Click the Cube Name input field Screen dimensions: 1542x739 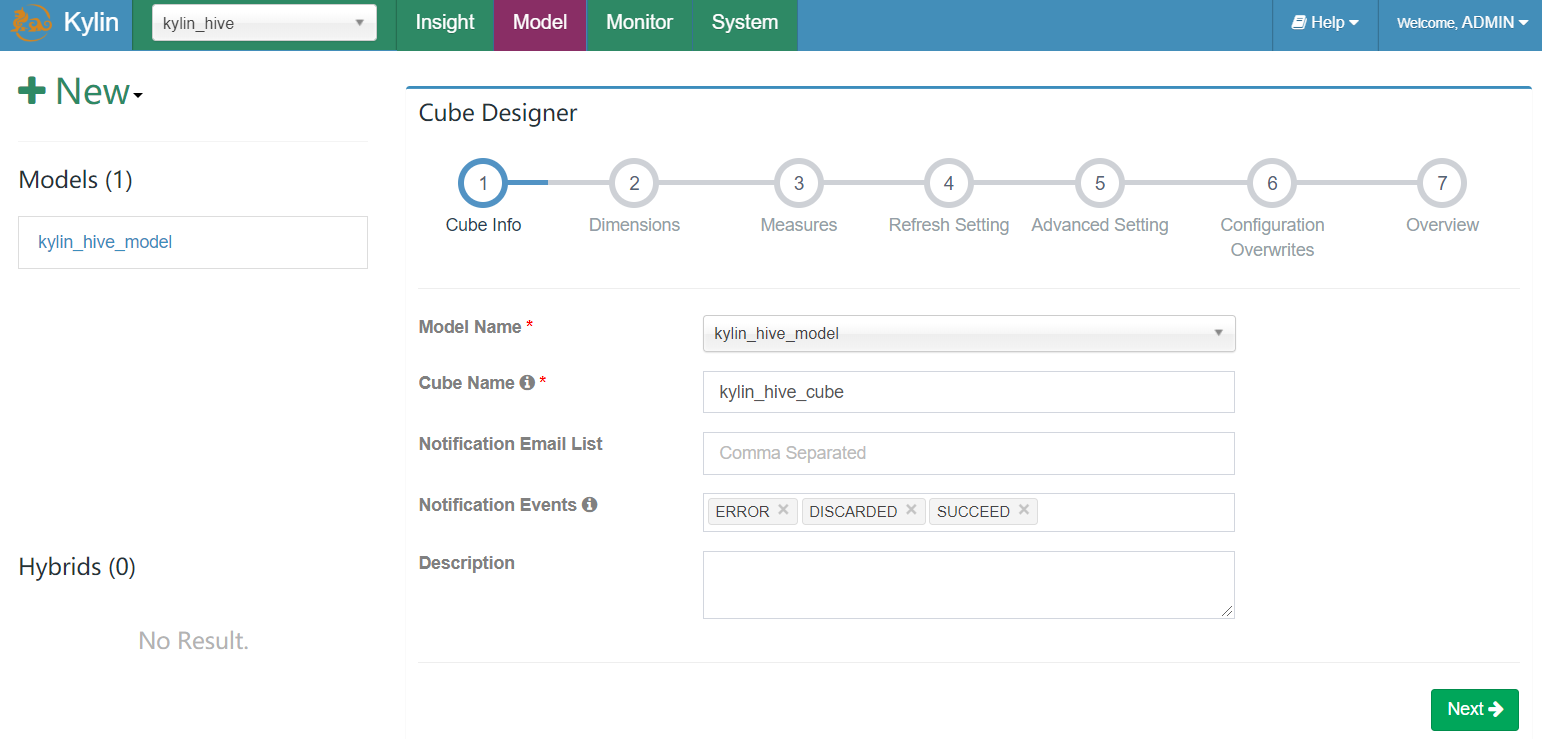coord(969,392)
